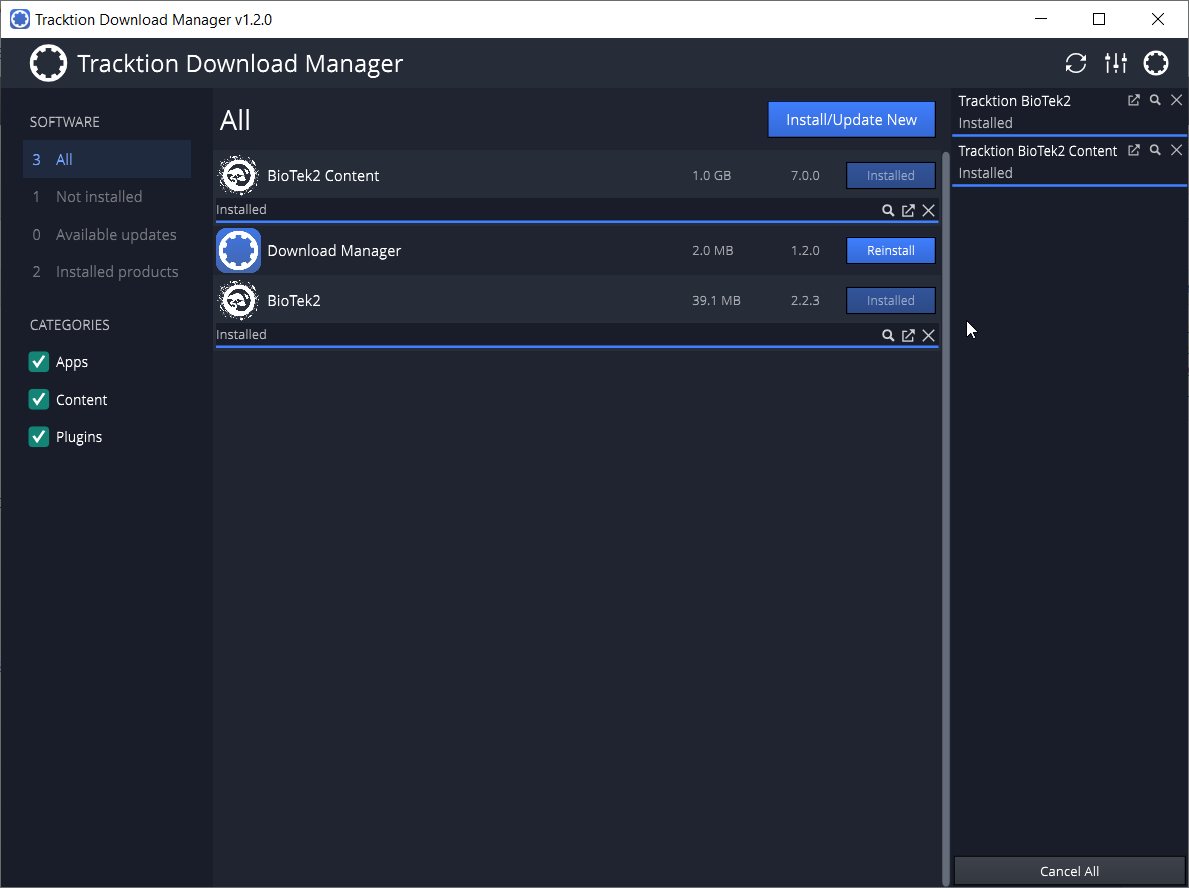Click open-external icon under BioTek2 Content row

908,210
